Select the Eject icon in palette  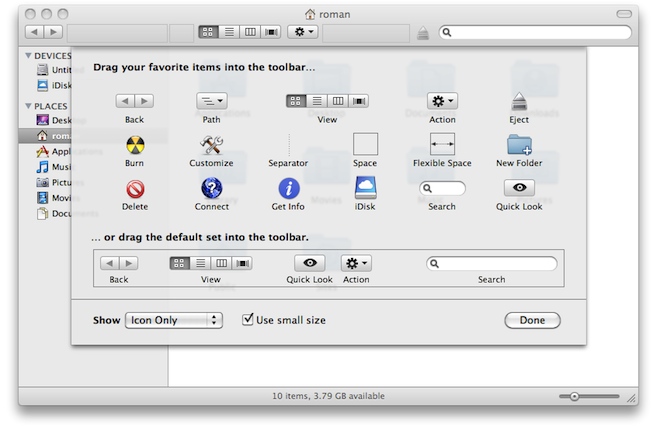519,102
